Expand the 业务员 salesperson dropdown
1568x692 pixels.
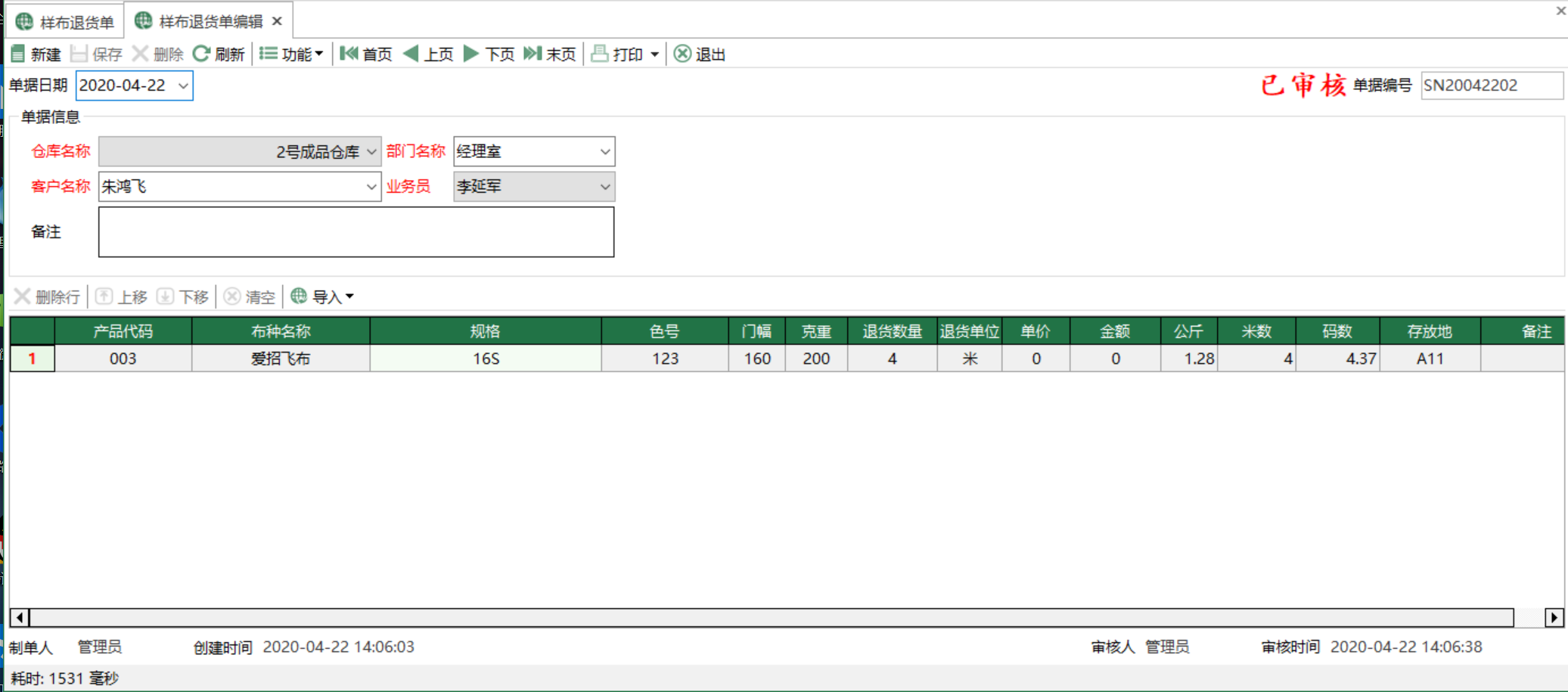click(605, 186)
